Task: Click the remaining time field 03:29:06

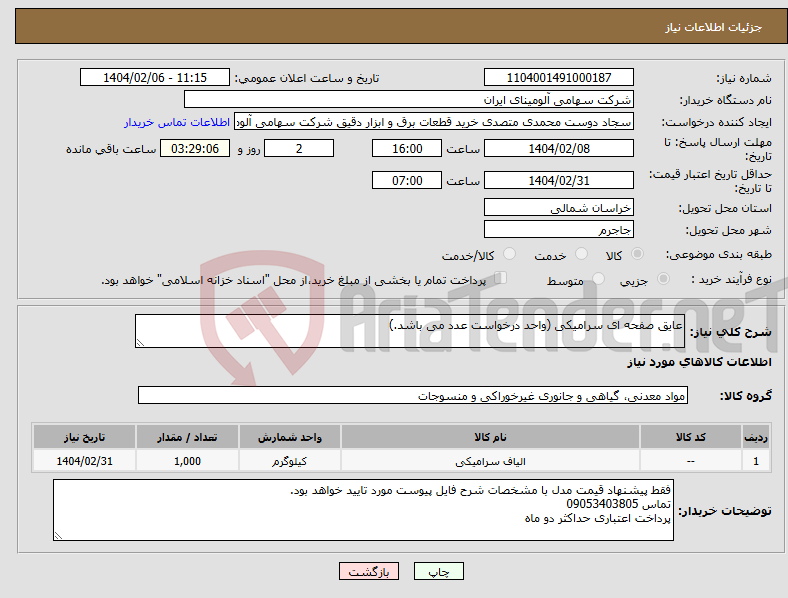Action: (x=195, y=148)
